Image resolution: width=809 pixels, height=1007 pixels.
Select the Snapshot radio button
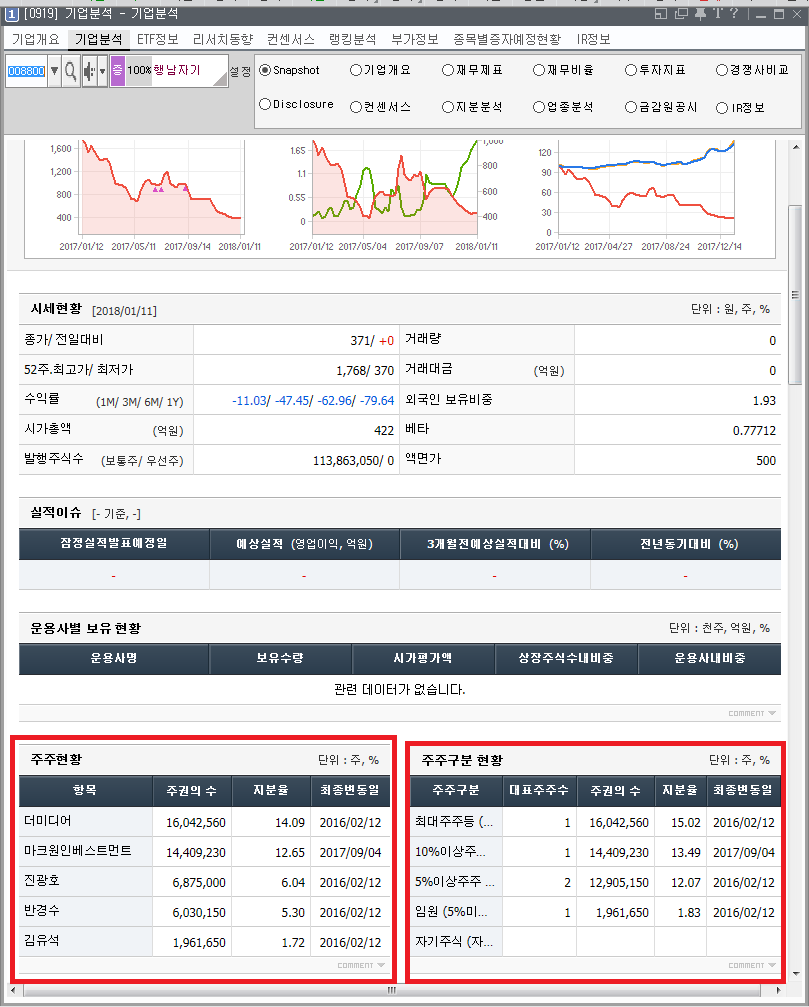pyautogui.click(x=265, y=70)
